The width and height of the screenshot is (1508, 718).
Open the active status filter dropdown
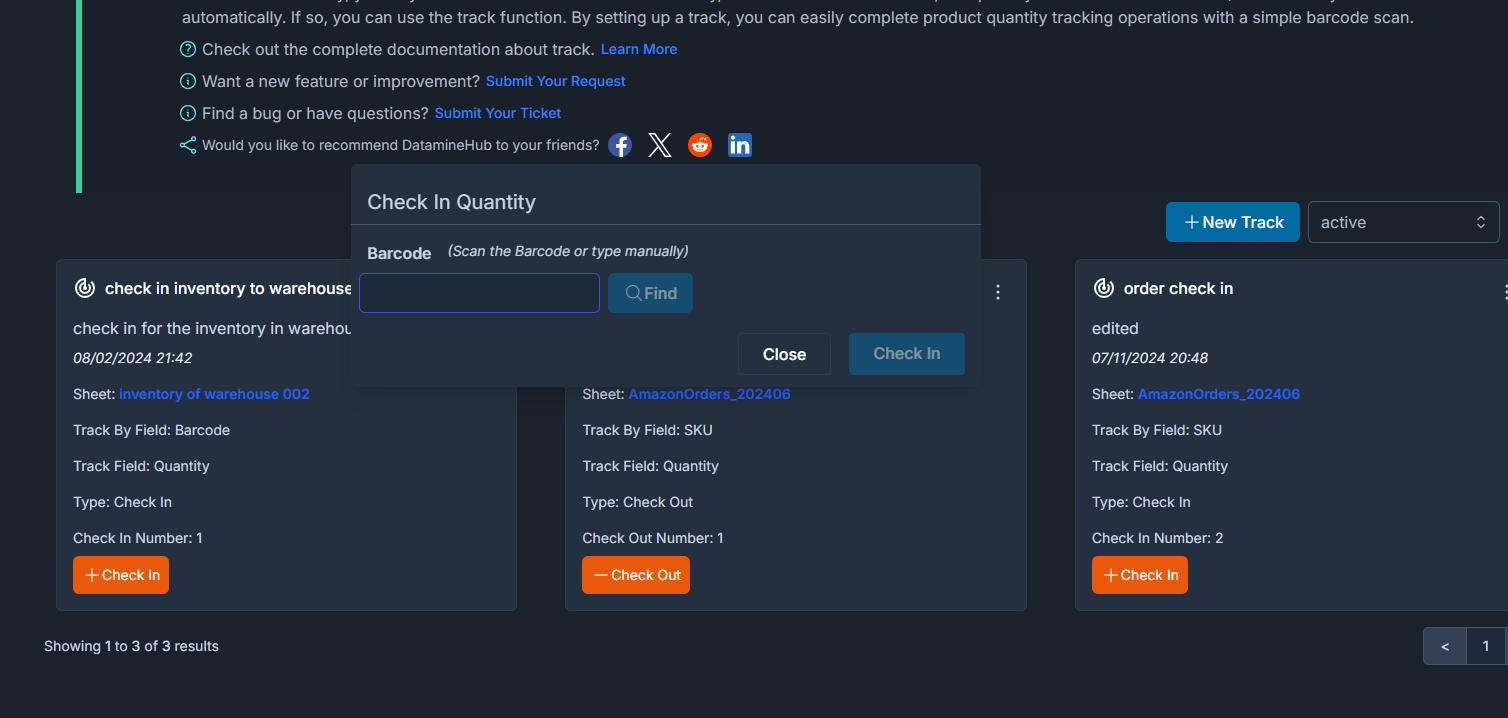coord(1404,222)
